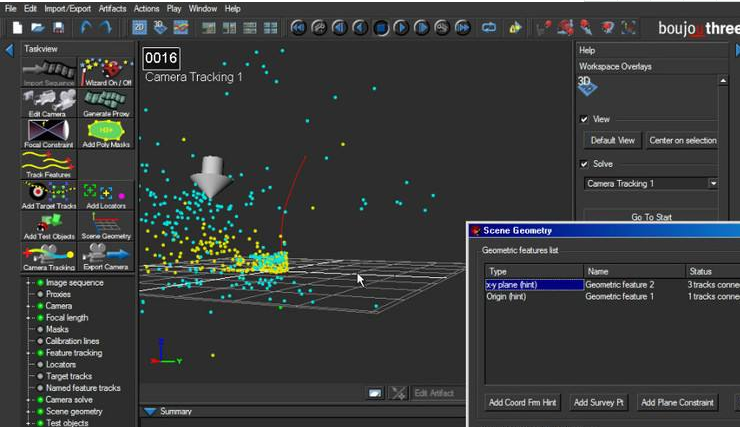Toggle the Solve checkbox
Viewport: 740px width, 427px height.
tap(585, 164)
